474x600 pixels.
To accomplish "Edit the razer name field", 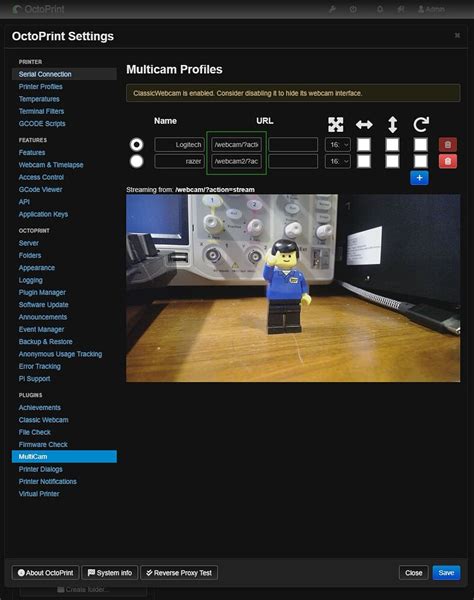I will point(179,161).
